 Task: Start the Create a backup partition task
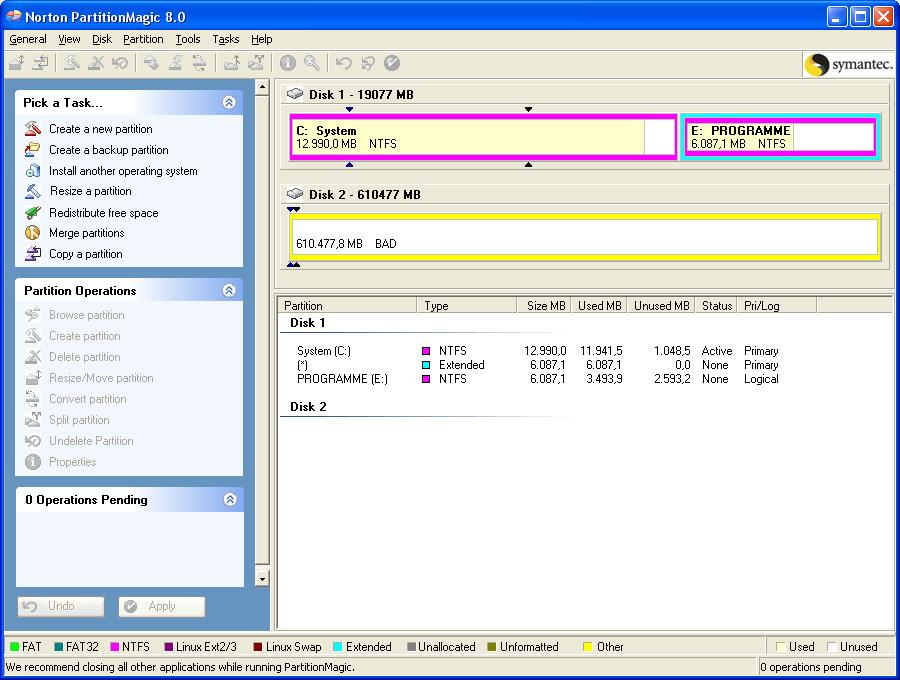[97, 150]
